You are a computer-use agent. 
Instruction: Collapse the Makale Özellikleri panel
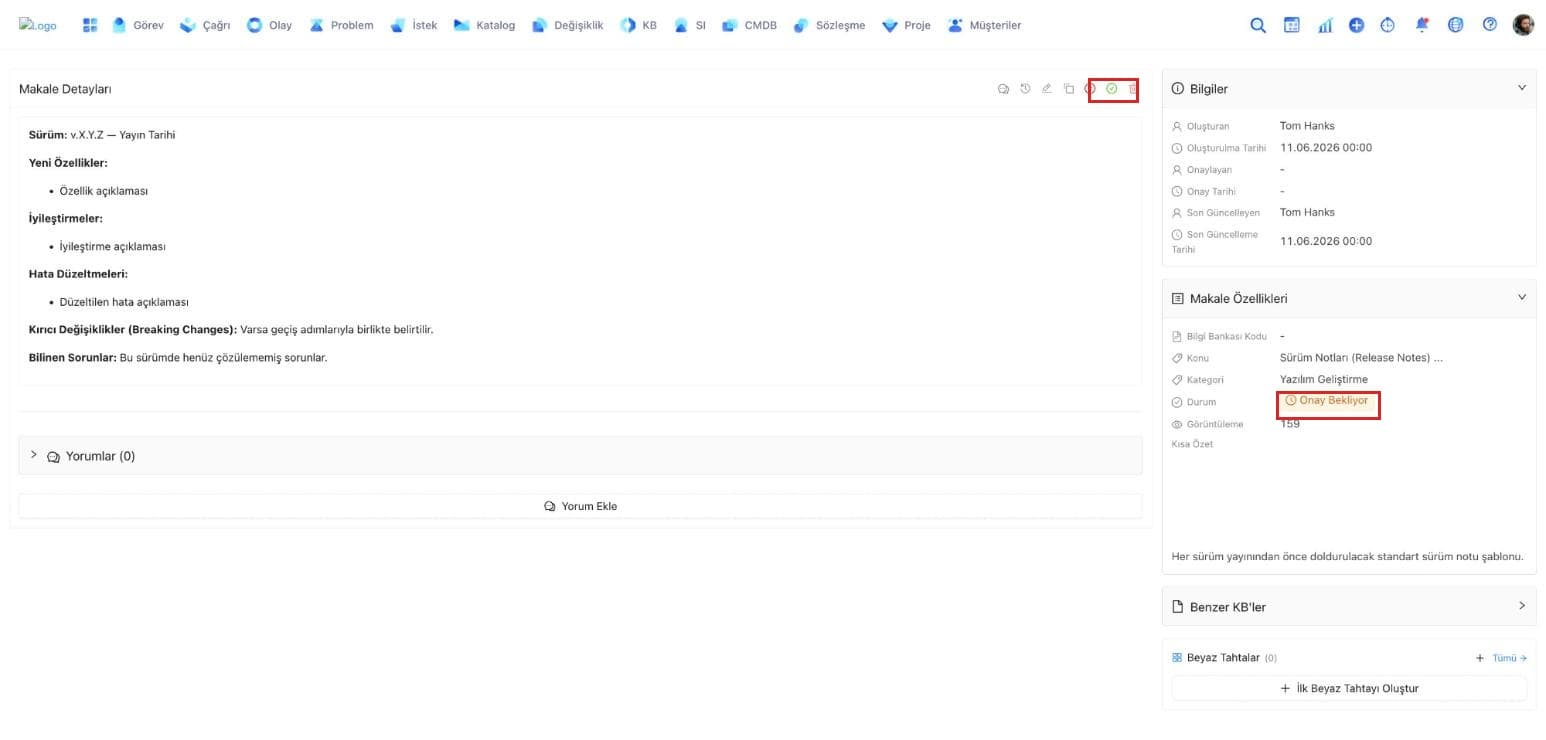[x=1522, y=297]
